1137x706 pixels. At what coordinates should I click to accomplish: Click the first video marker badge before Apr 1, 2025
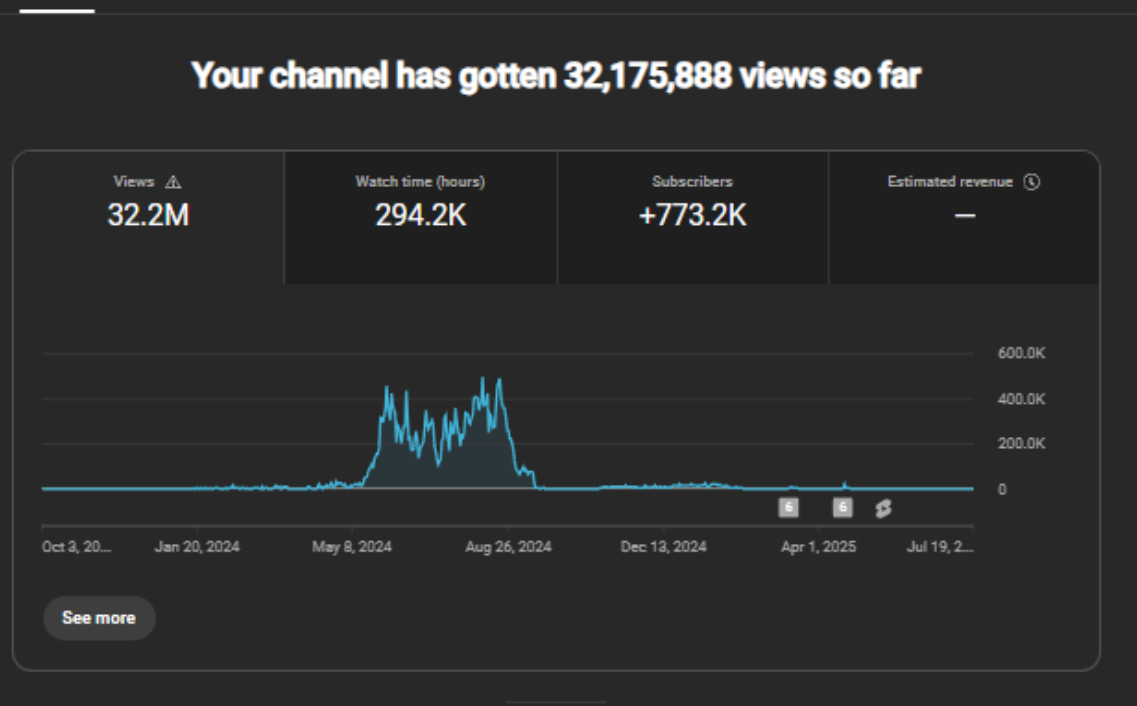click(x=788, y=507)
